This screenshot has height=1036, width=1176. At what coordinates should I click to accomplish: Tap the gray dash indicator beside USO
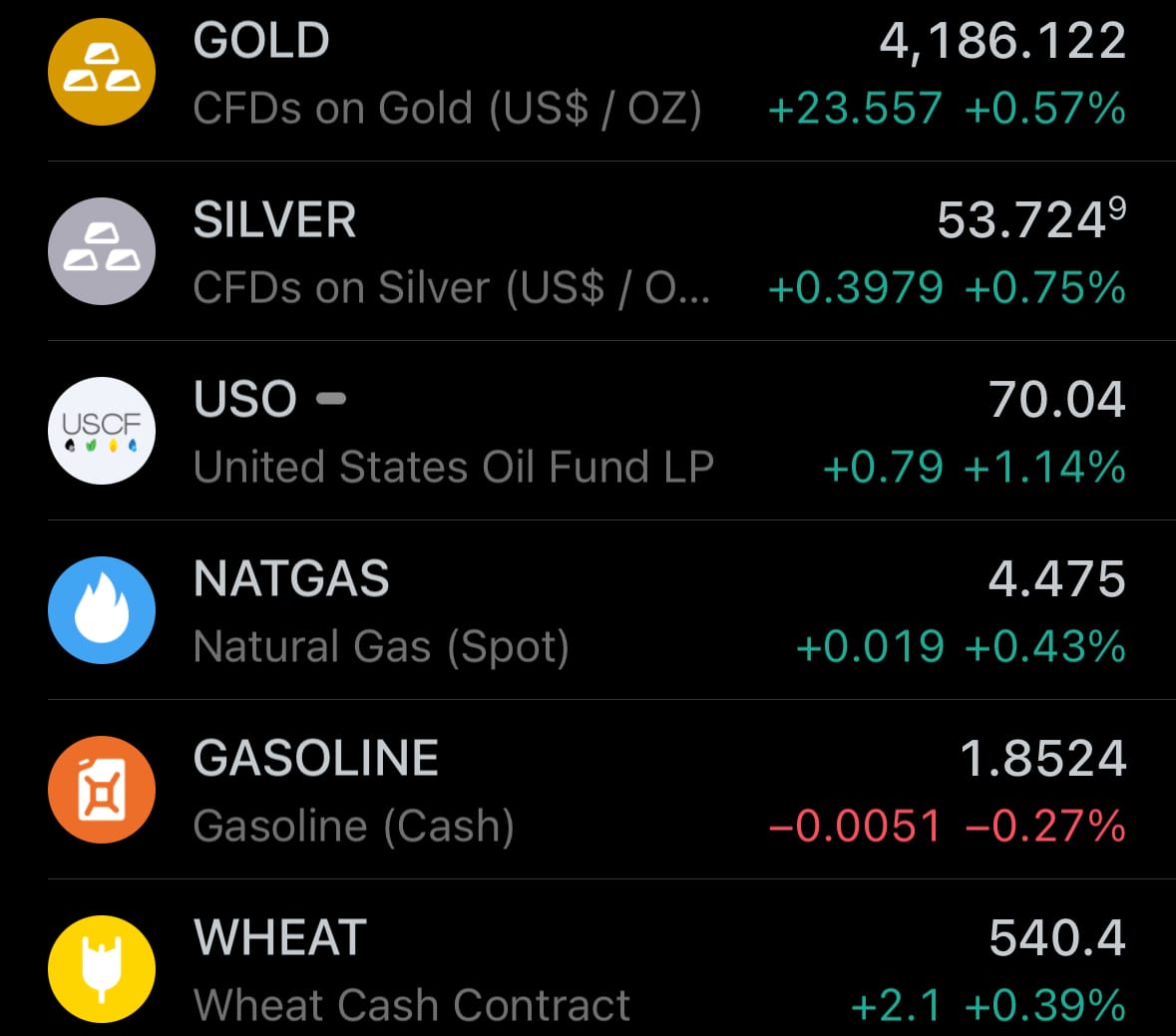click(x=331, y=399)
